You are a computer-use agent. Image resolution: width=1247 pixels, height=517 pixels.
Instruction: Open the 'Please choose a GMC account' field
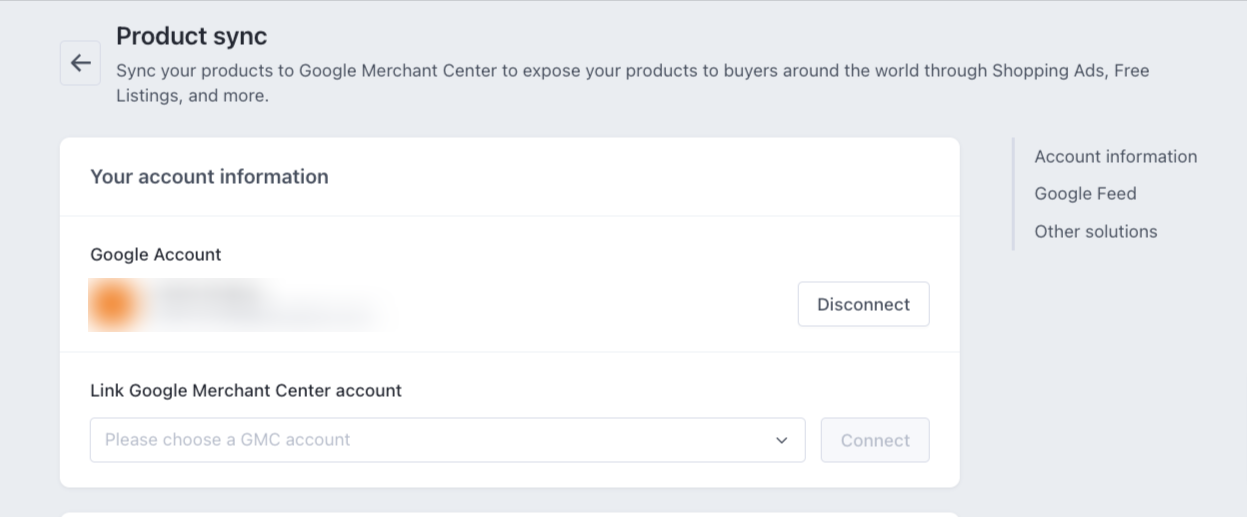pyautogui.click(x=430, y=440)
